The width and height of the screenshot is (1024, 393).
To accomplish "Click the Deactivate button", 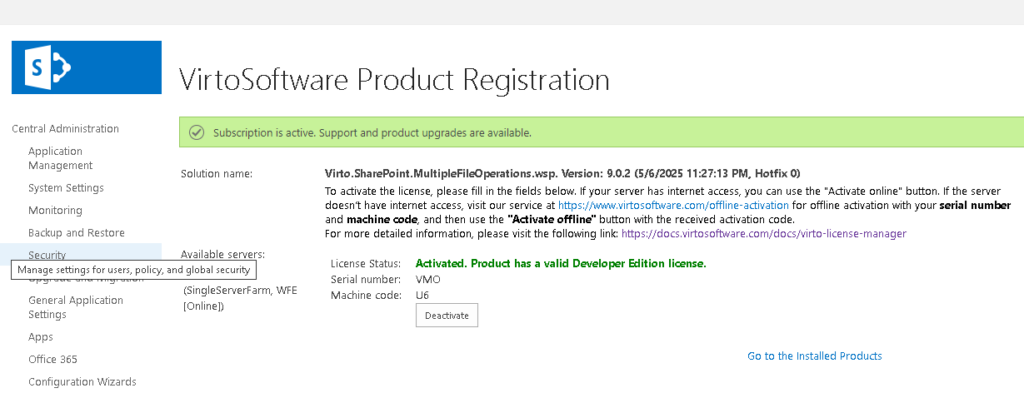I will [x=447, y=315].
